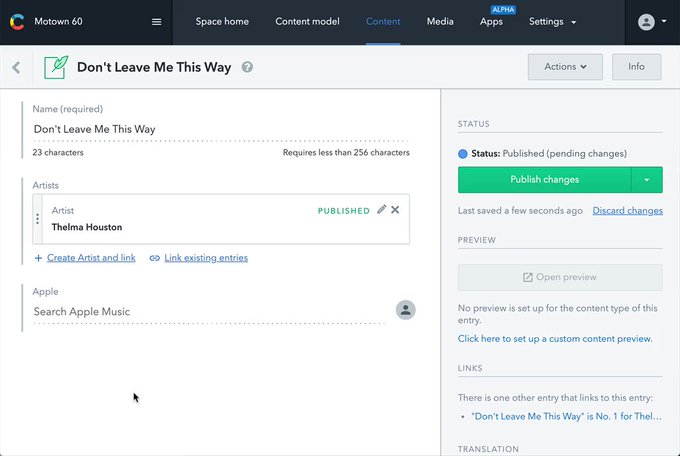Focus the Search Apple Music field

click(209, 312)
